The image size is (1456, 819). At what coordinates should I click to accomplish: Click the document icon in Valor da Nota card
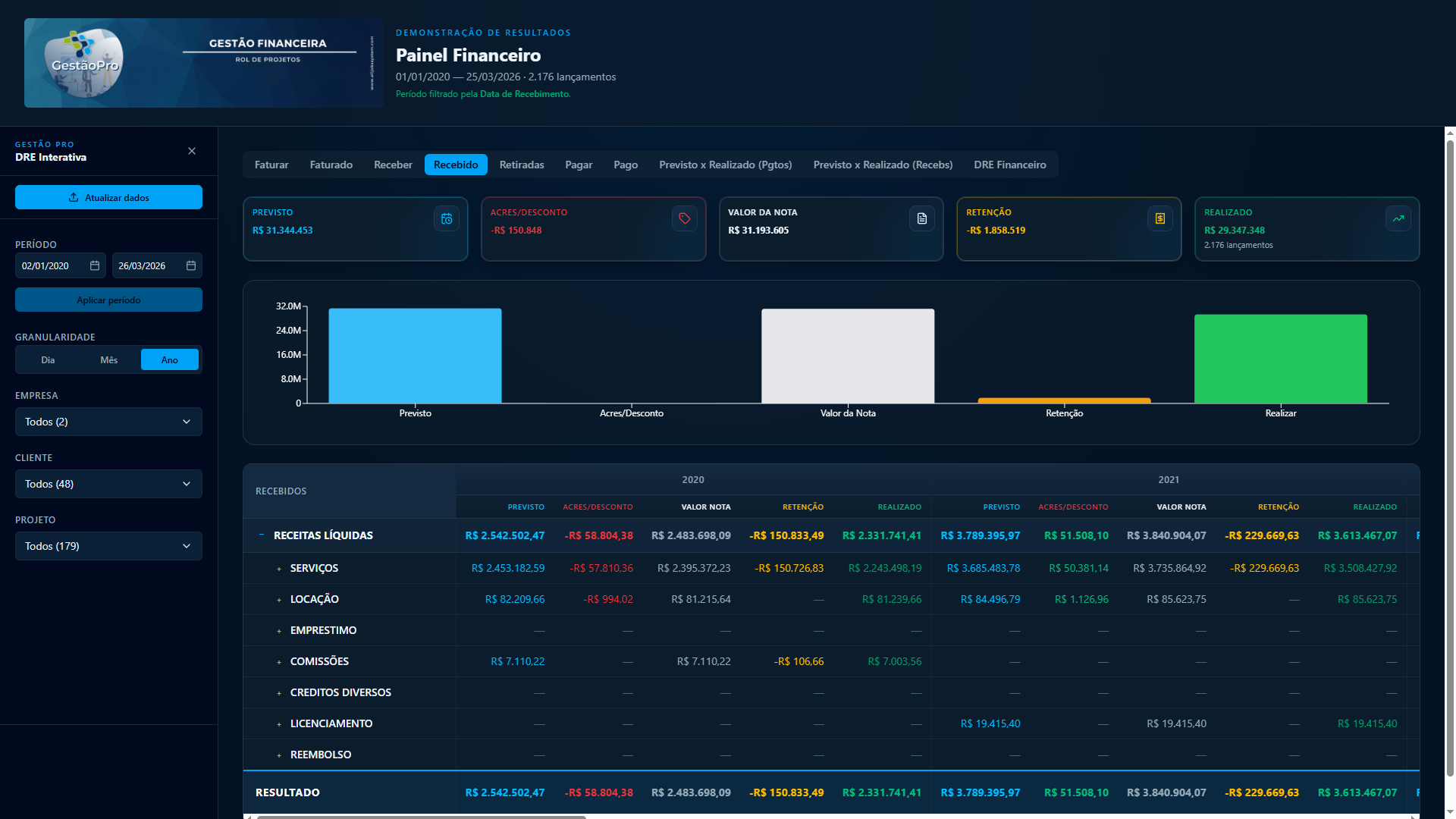click(x=922, y=218)
